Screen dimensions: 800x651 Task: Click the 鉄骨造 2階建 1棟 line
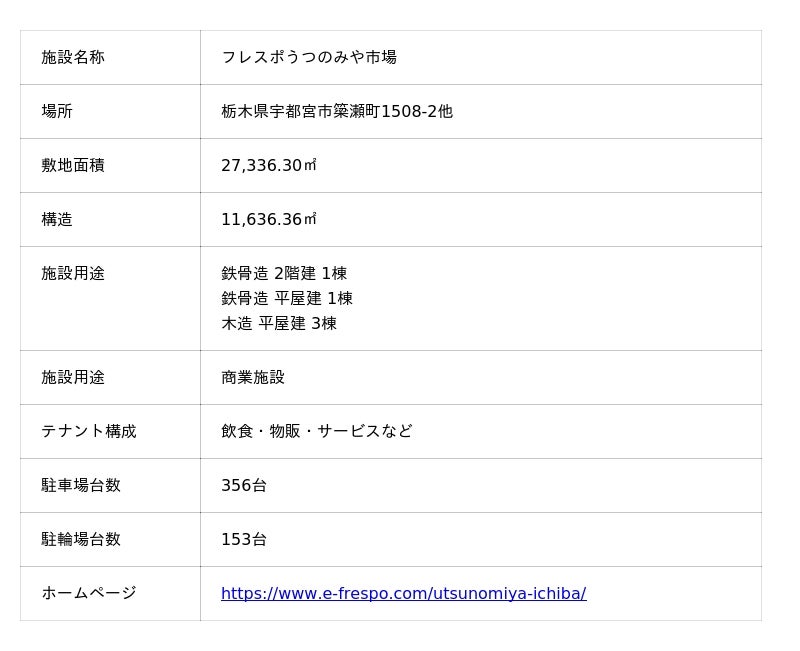pyautogui.click(x=284, y=273)
